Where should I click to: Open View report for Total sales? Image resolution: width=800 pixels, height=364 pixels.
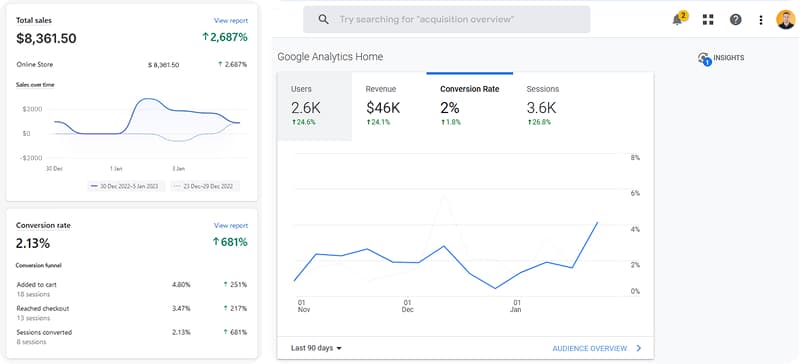pyautogui.click(x=231, y=21)
